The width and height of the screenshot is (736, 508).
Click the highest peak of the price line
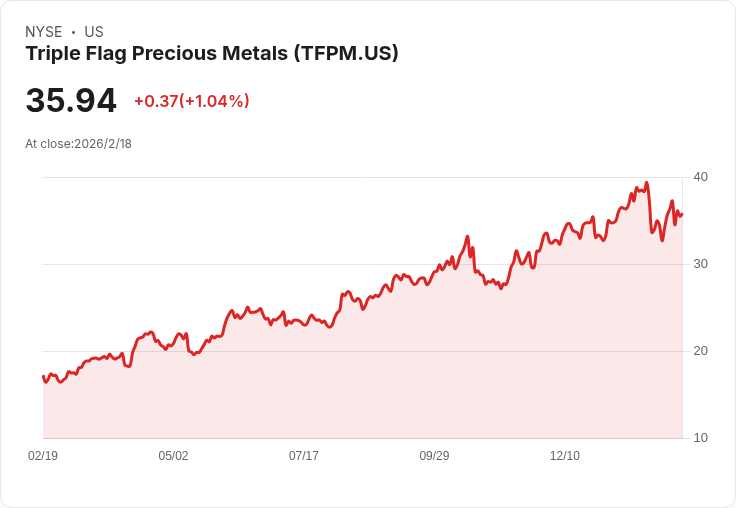(x=647, y=183)
